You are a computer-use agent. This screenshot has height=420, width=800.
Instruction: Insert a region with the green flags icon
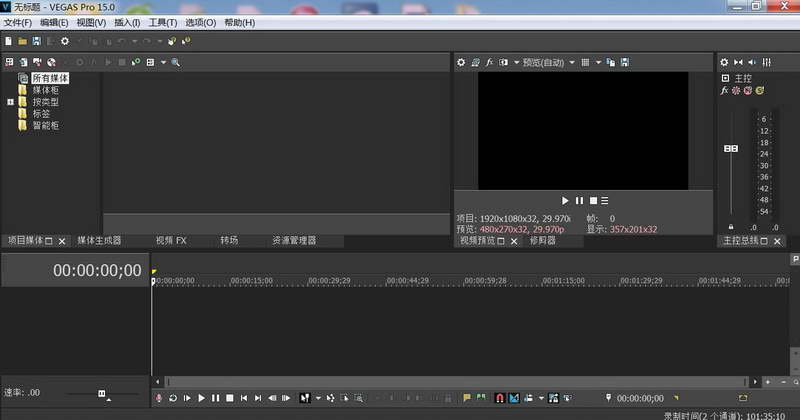[x=481, y=398]
